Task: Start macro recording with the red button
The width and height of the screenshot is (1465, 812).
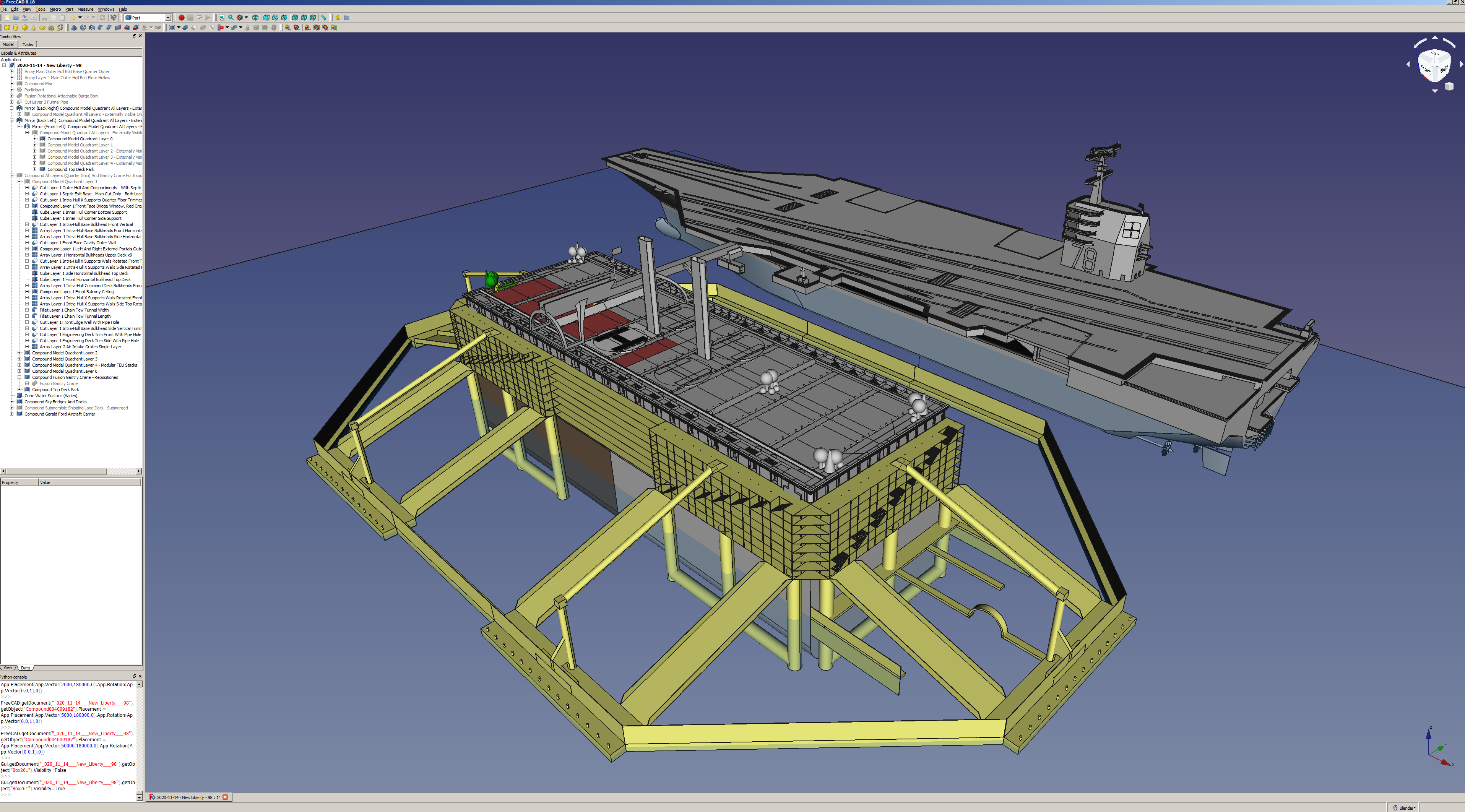Action: coord(182,18)
